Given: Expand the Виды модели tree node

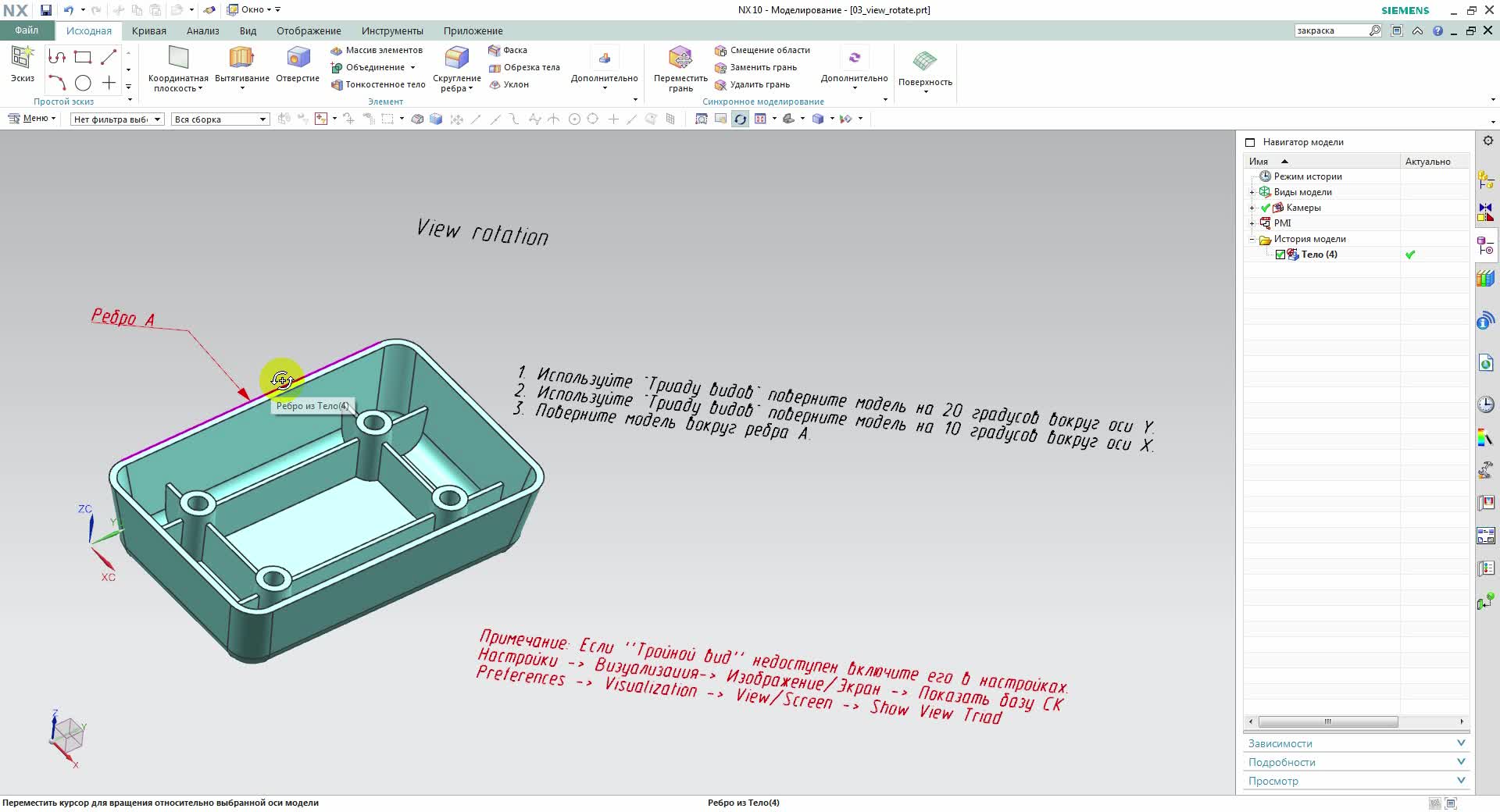Looking at the screenshot, I should click(x=1252, y=192).
